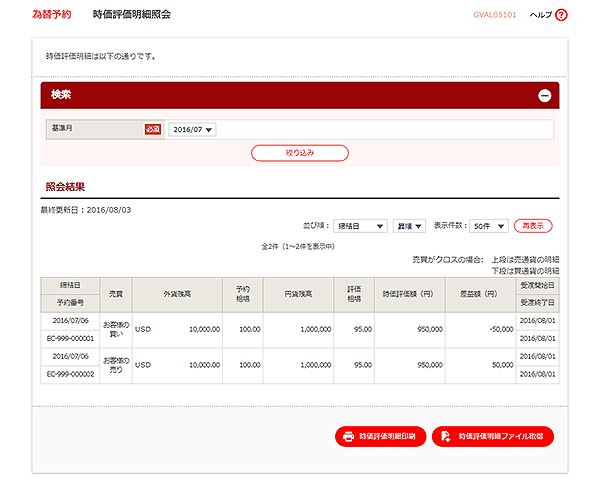Click the 受渡開始日 column header

pyautogui.click(x=537, y=286)
